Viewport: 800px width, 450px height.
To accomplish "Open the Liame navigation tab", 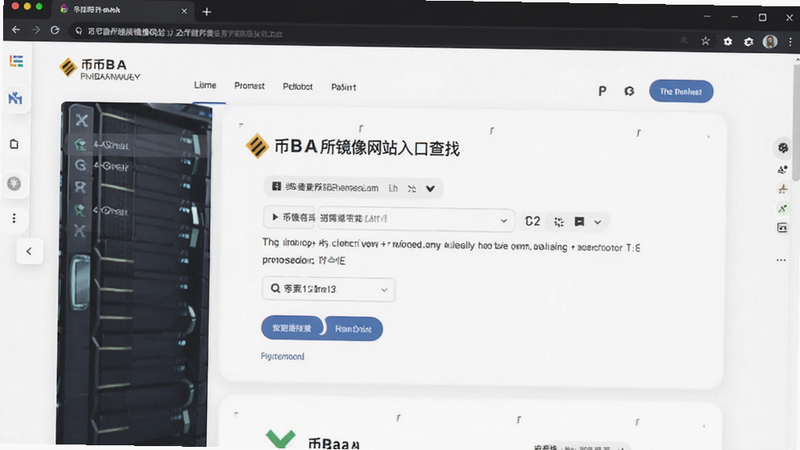I will pyautogui.click(x=205, y=85).
